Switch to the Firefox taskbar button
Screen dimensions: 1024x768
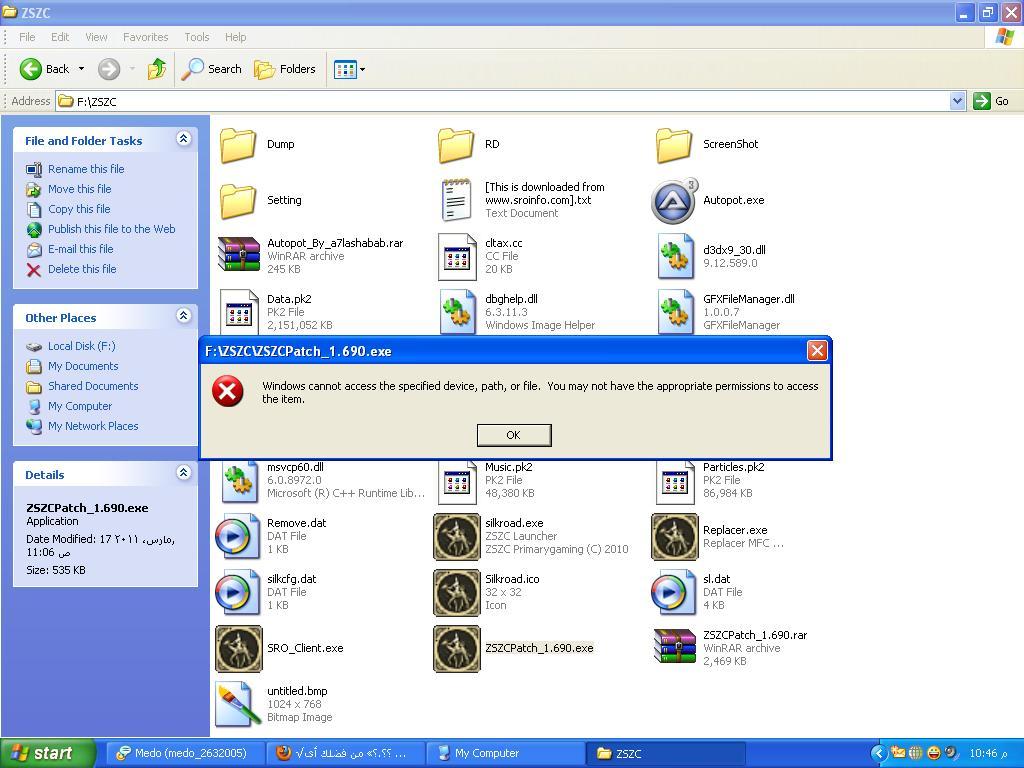[345, 753]
